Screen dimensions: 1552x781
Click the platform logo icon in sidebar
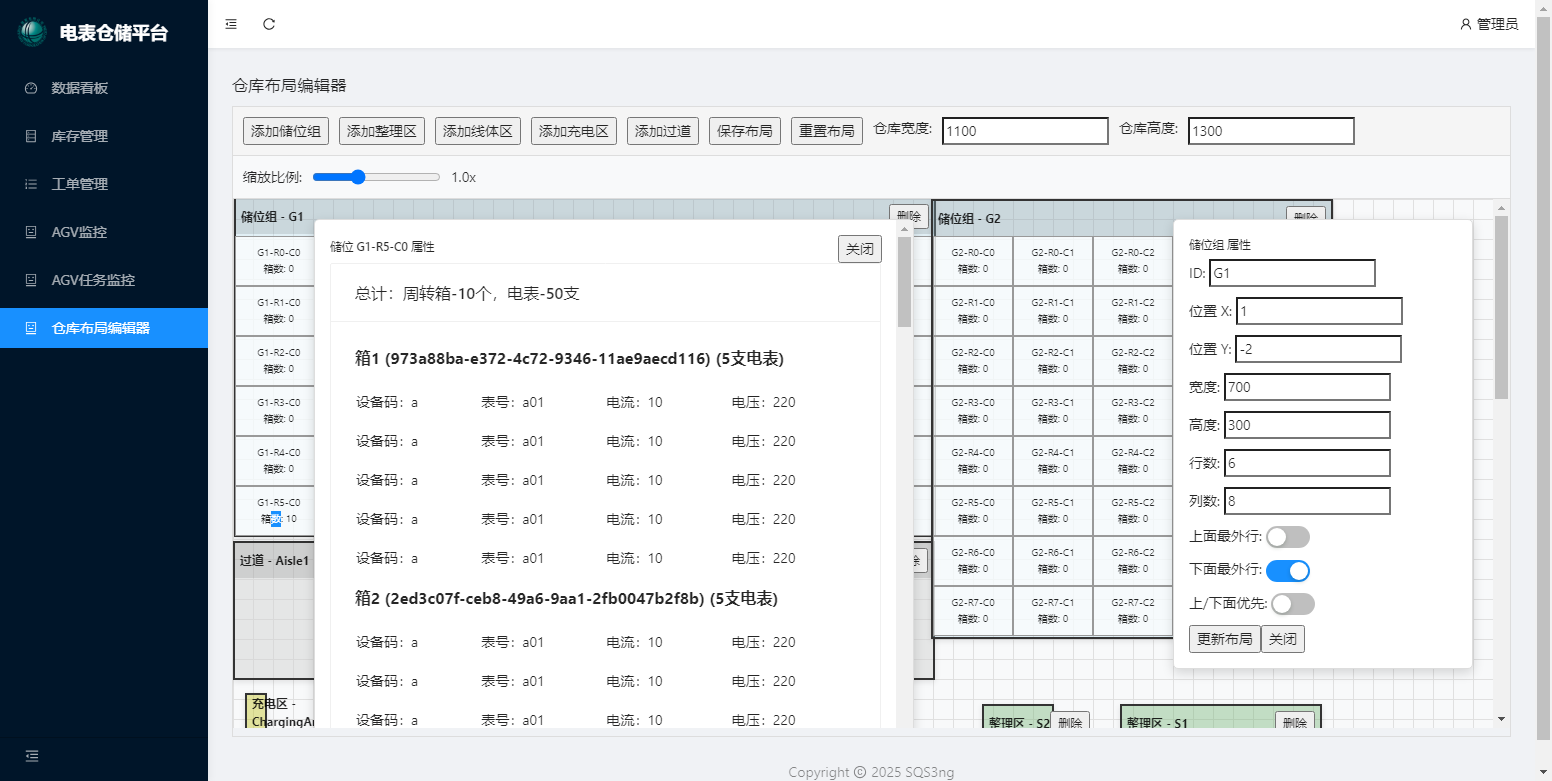click(32, 33)
